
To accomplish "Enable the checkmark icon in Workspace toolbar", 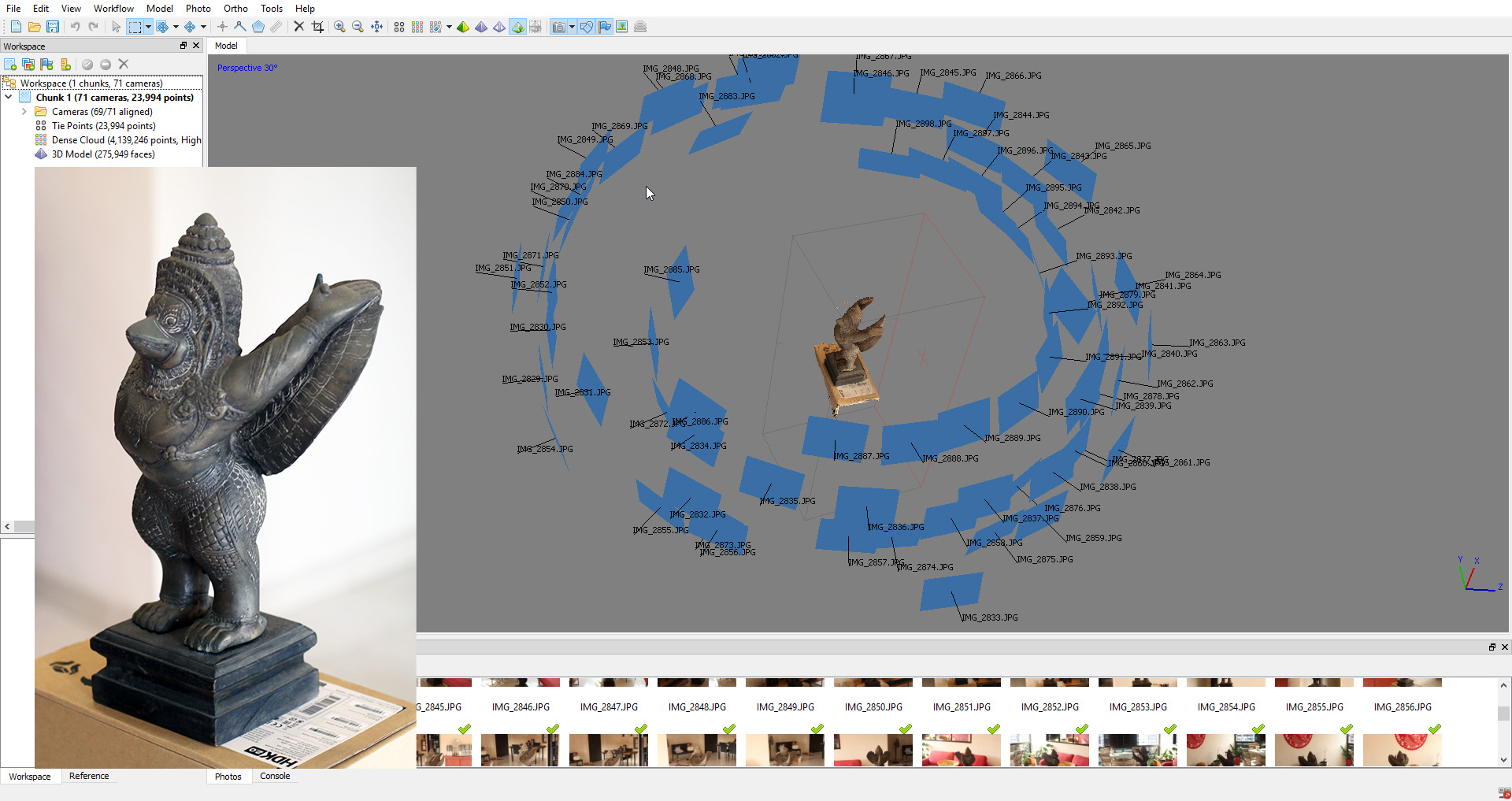I will coord(87,64).
